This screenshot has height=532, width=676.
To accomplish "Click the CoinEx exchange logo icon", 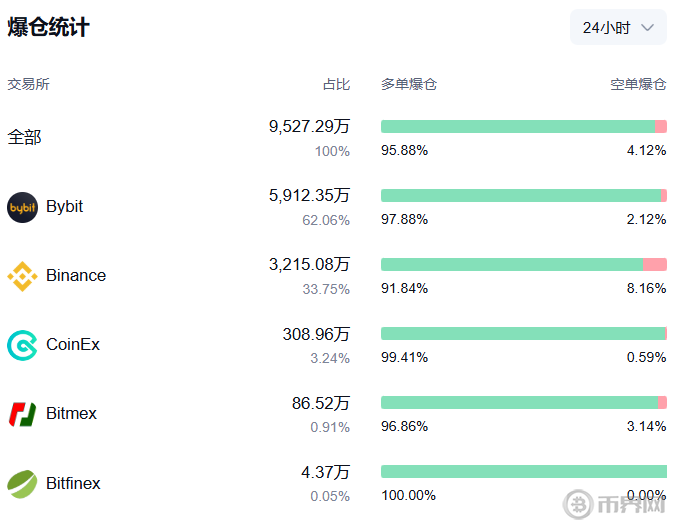I will 22,345.
